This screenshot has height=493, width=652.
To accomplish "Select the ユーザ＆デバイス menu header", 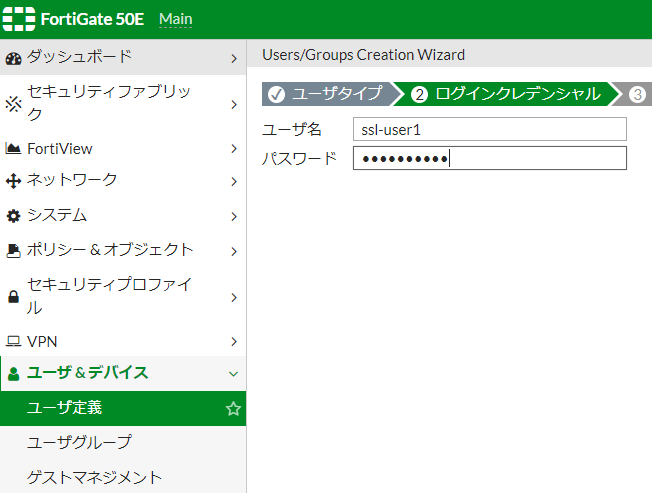I will point(123,373).
